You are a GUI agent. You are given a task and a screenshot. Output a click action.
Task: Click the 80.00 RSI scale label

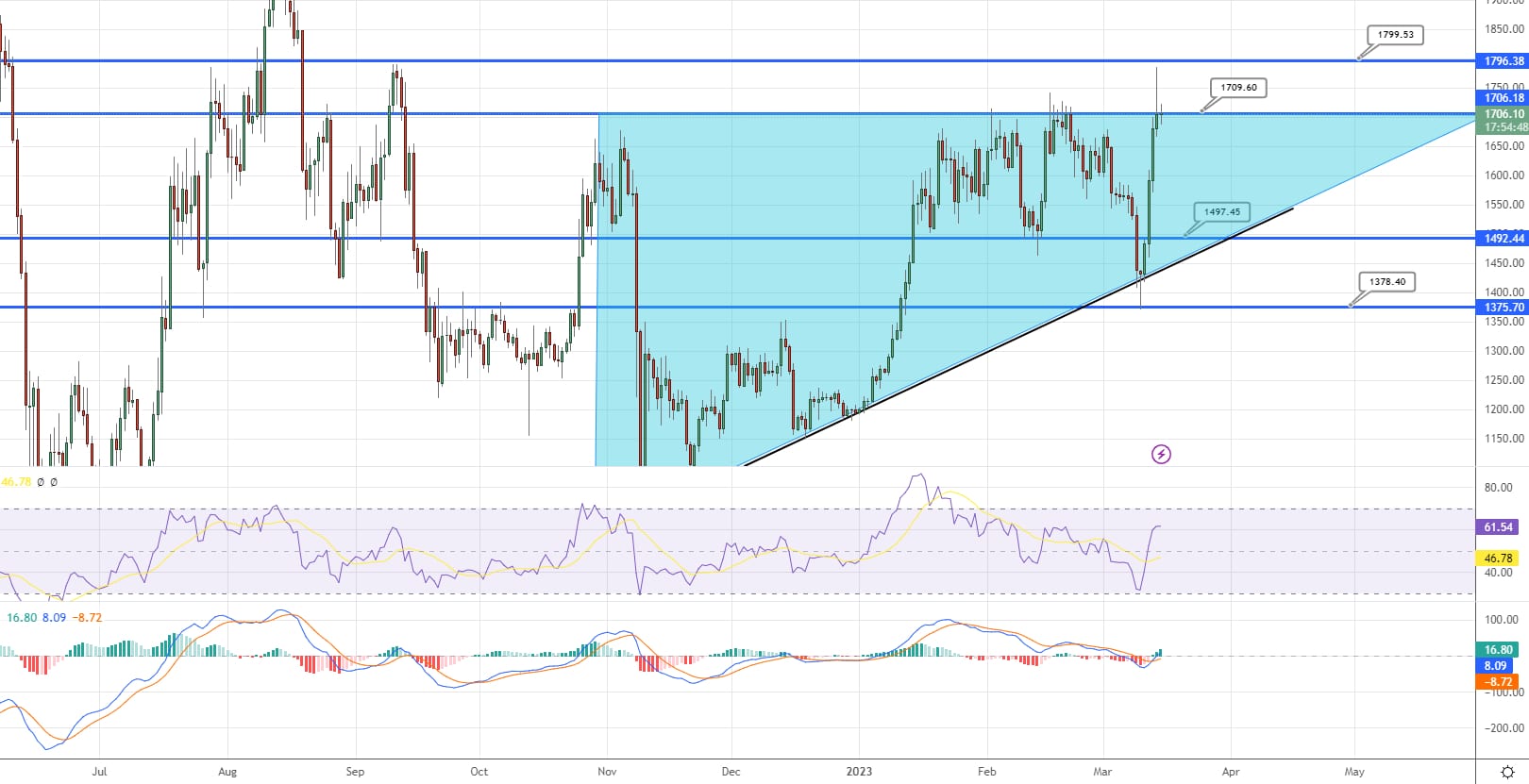tap(1499, 488)
